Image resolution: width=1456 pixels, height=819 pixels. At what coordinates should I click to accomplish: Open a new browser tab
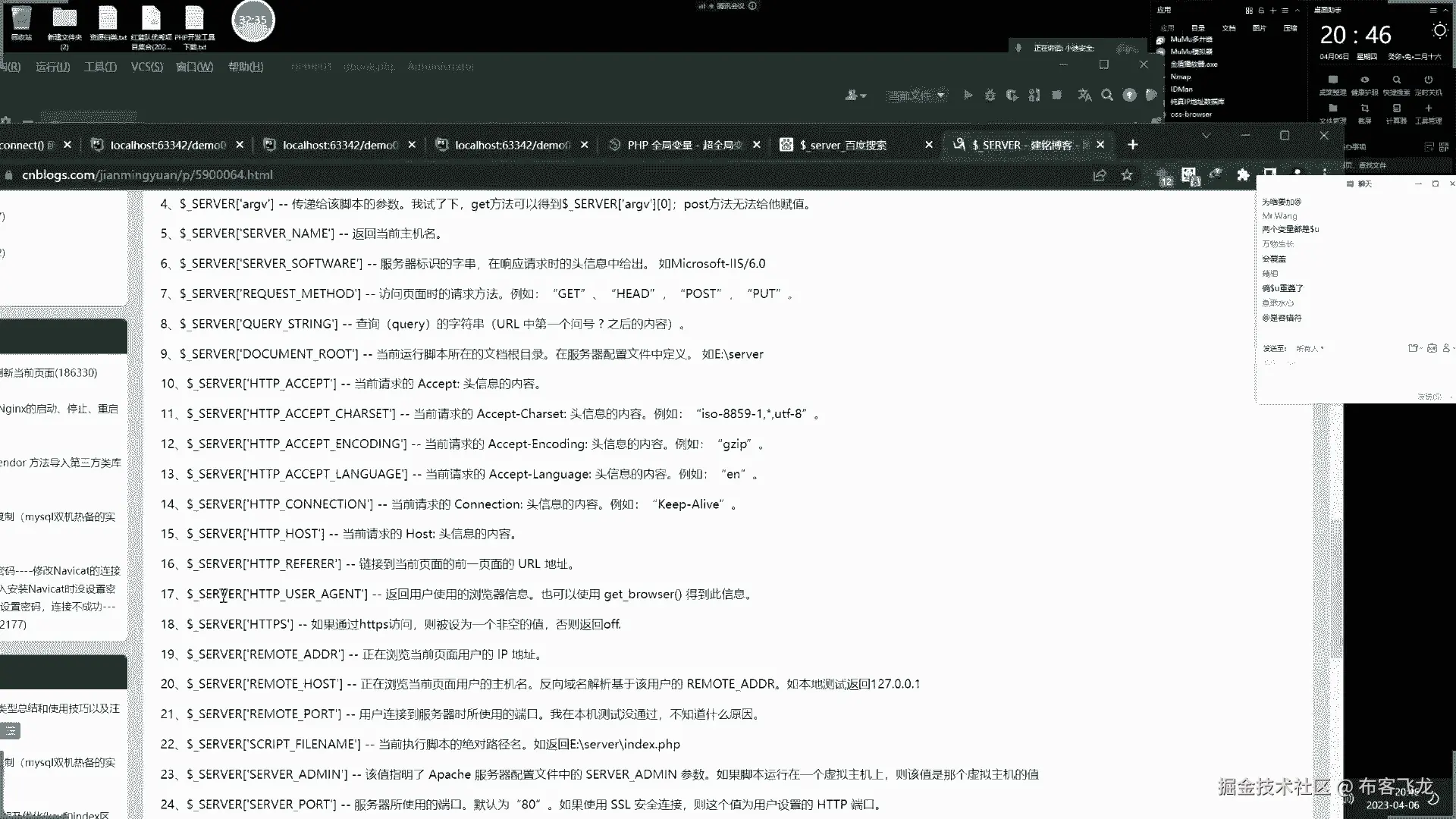pyautogui.click(x=1132, y=144)
